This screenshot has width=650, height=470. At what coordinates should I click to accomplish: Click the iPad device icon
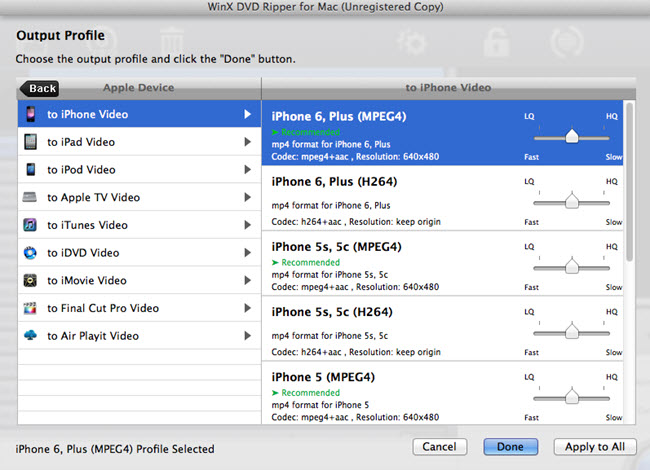pos(31,142)
